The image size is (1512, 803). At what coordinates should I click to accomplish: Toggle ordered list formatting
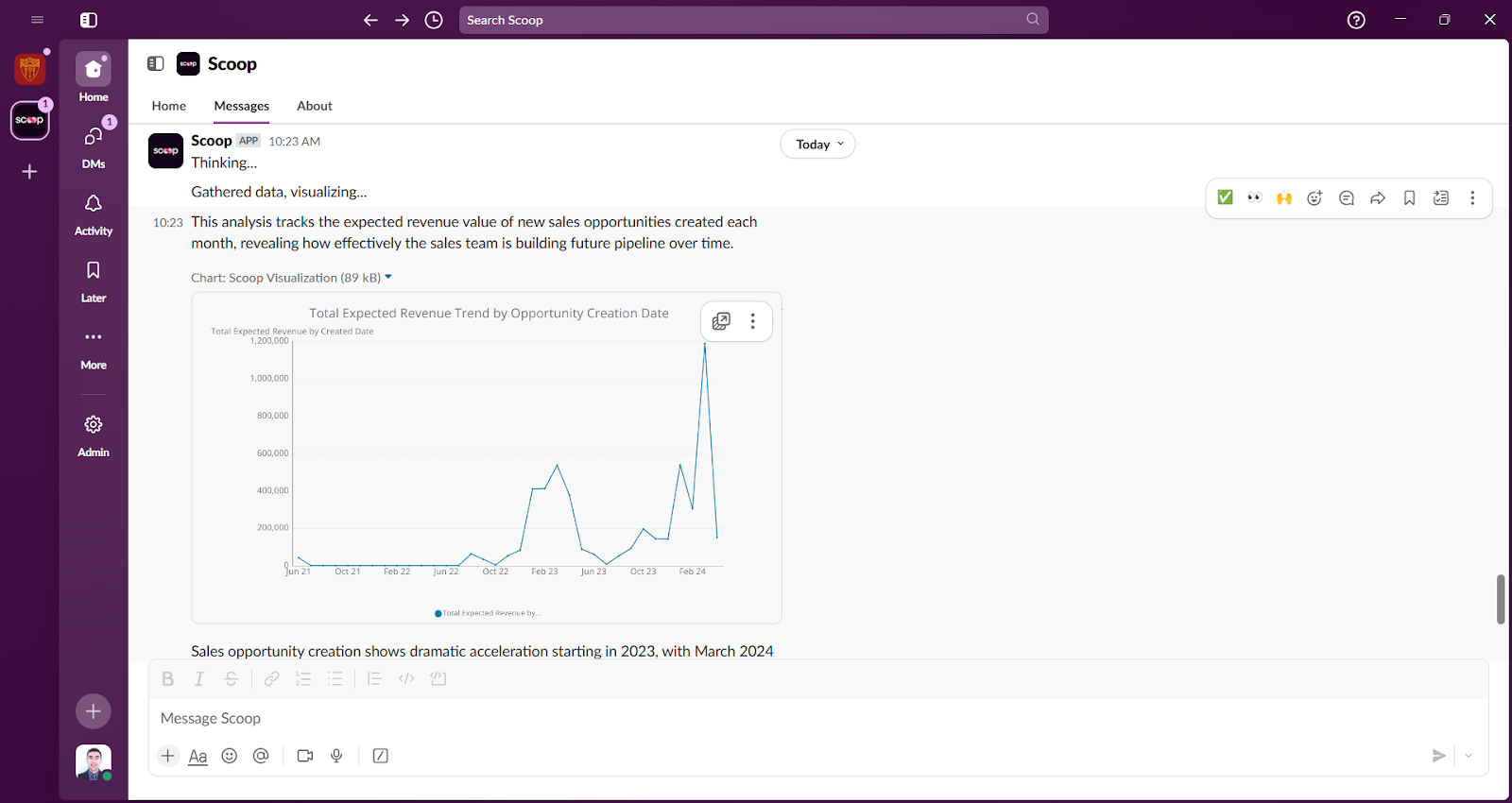pos(303,678)
